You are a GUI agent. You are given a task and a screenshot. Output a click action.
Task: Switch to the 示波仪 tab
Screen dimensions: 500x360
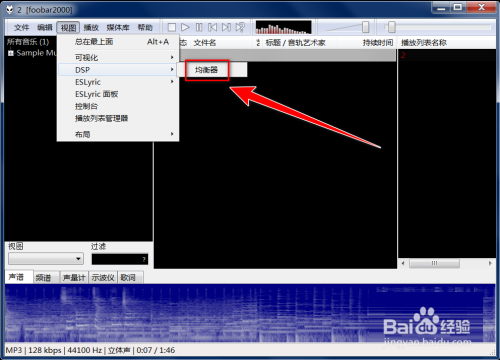(x=103, y=277)
